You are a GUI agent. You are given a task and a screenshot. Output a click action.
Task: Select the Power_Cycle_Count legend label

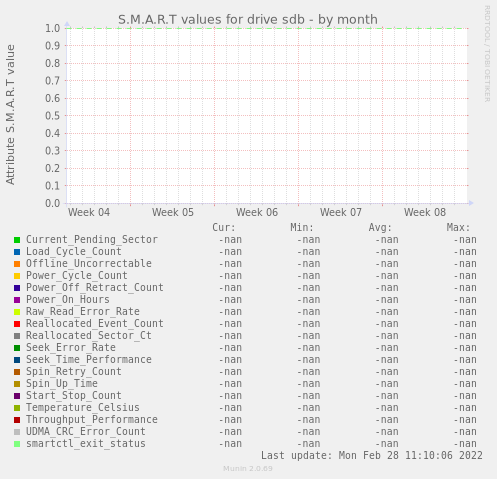pos(77,276)
